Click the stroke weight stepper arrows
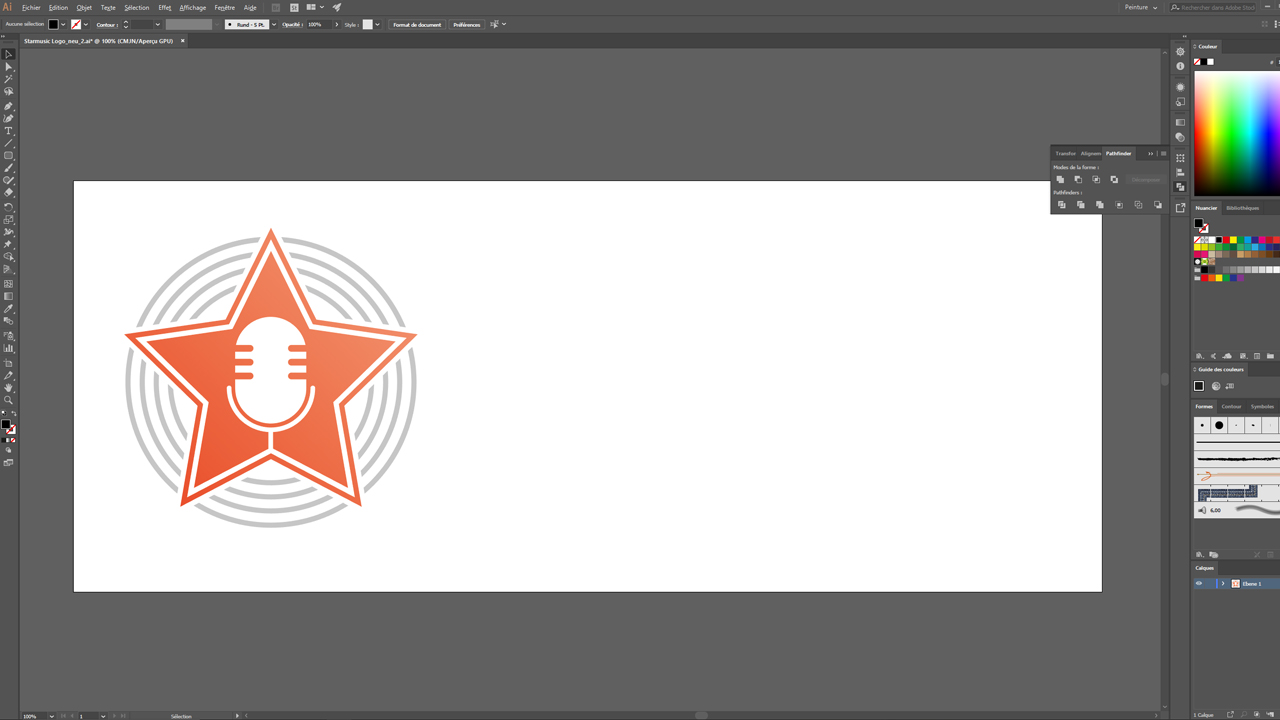1280x720 pixels. point(126,25)
